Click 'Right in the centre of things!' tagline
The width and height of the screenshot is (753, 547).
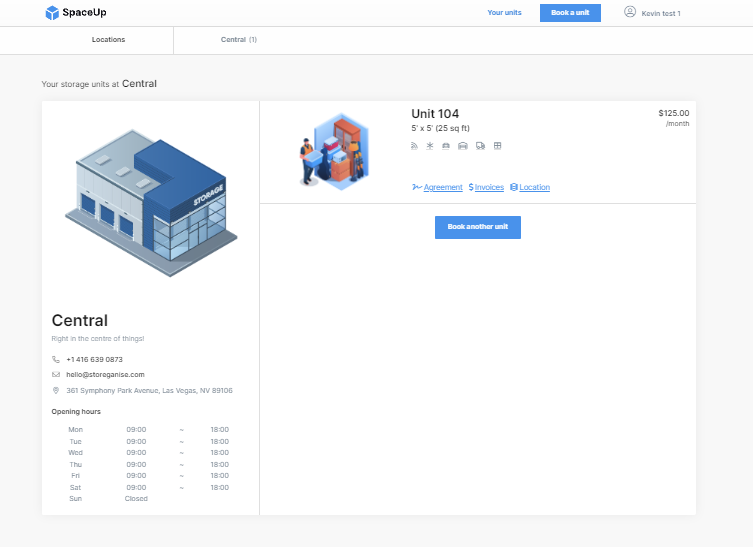[x=98, y=339]
